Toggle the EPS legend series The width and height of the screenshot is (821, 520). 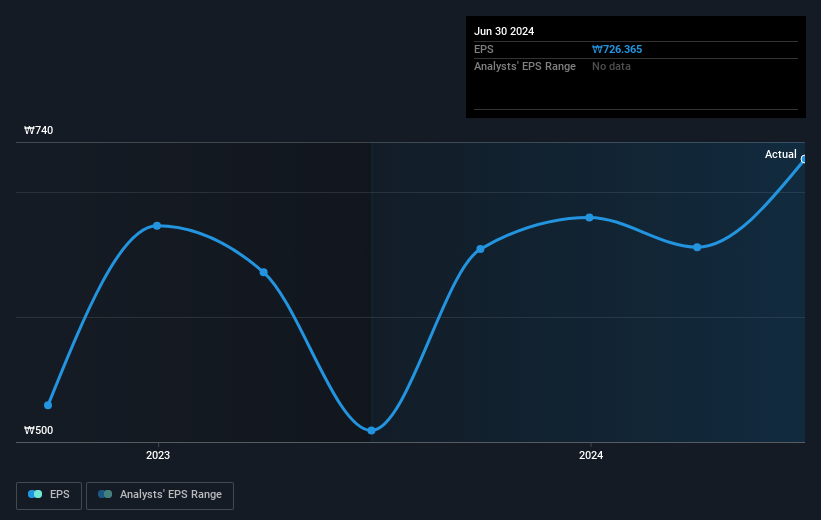[x=49, y=495]
